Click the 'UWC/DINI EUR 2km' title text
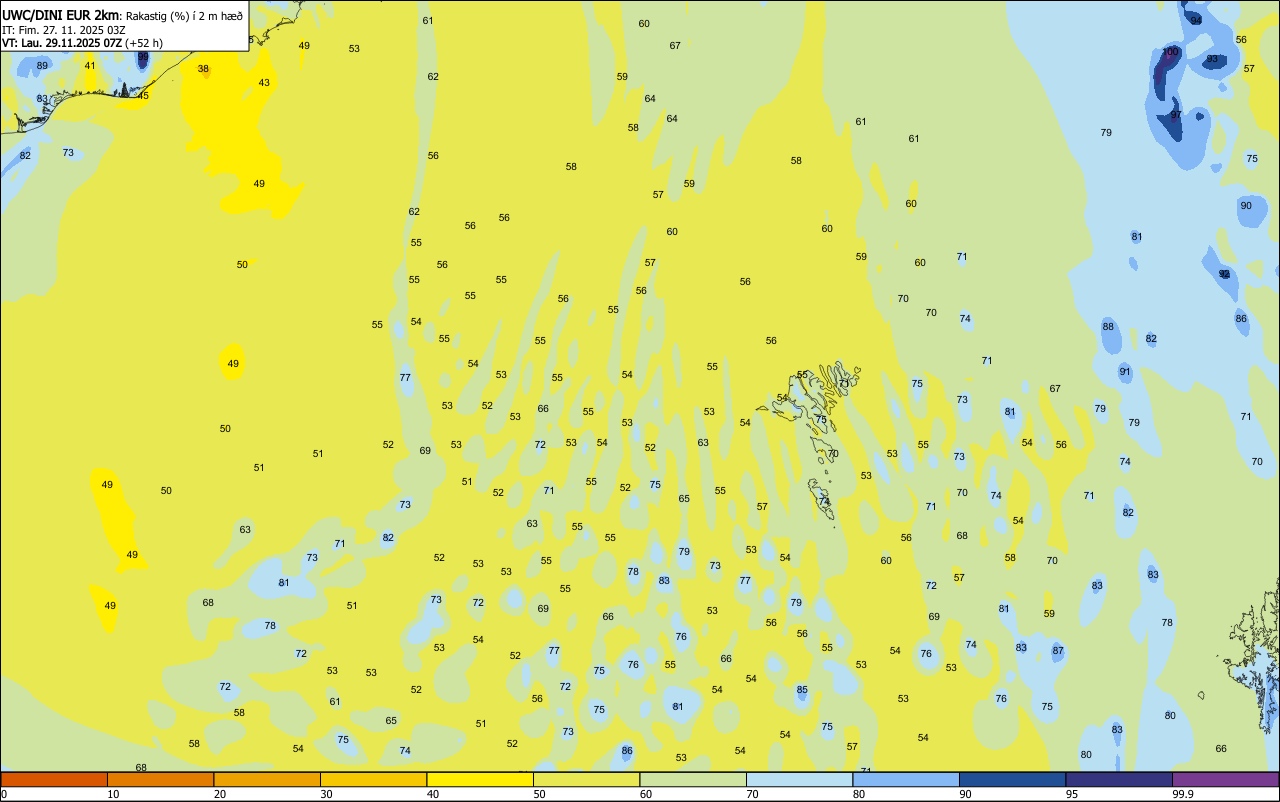The height and width of the screenshot is (802, 1280). 61,15
